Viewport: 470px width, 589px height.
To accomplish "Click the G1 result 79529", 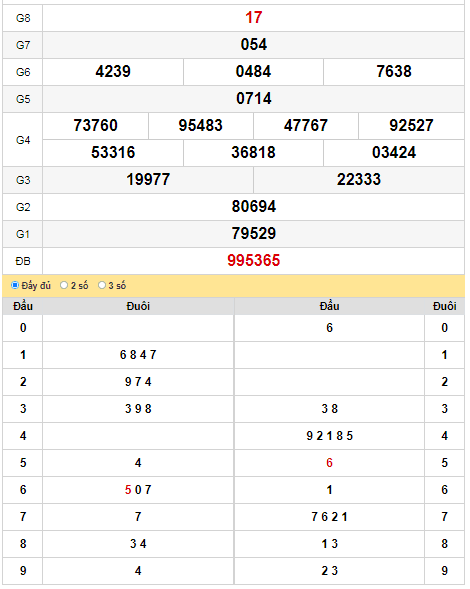I will click(x=254, y=234).
